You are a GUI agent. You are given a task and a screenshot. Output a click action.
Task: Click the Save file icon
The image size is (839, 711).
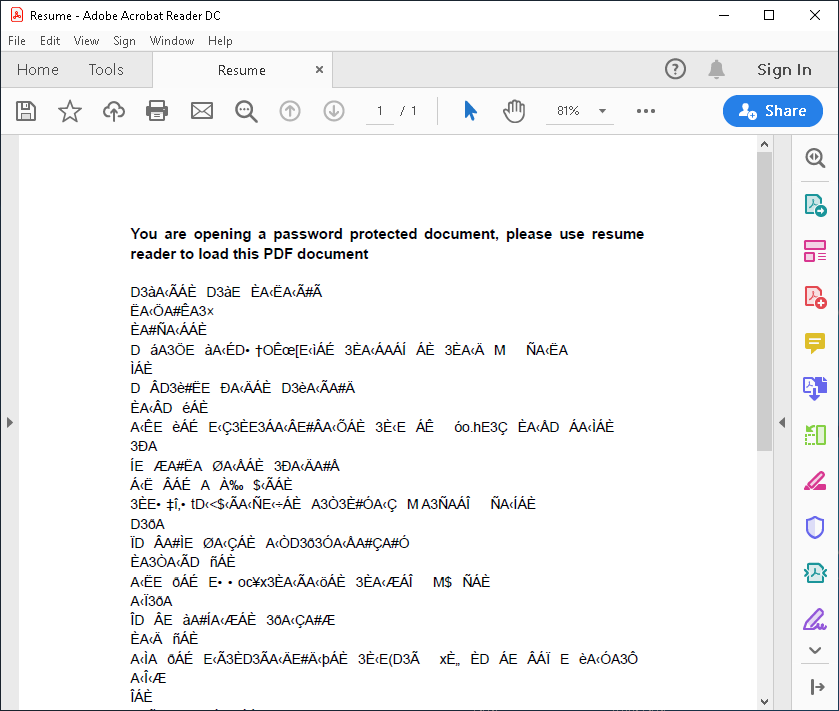tap(26, 111)
